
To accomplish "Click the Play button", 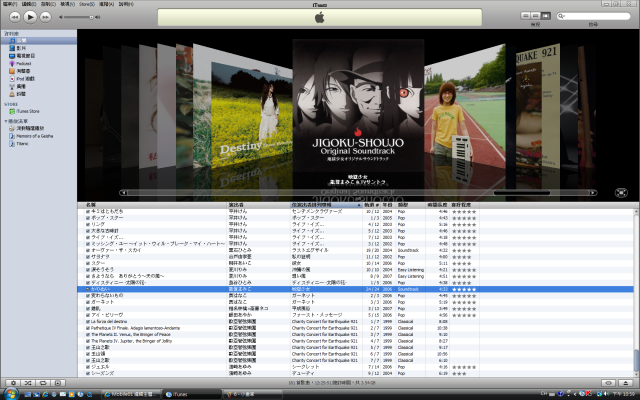I will click(30, 17).
